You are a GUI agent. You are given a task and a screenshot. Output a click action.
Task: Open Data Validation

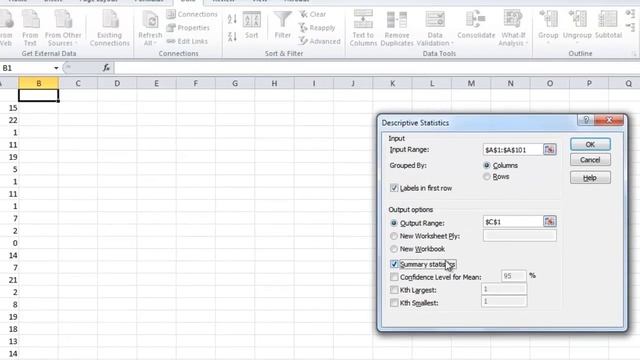coord(435,28)
